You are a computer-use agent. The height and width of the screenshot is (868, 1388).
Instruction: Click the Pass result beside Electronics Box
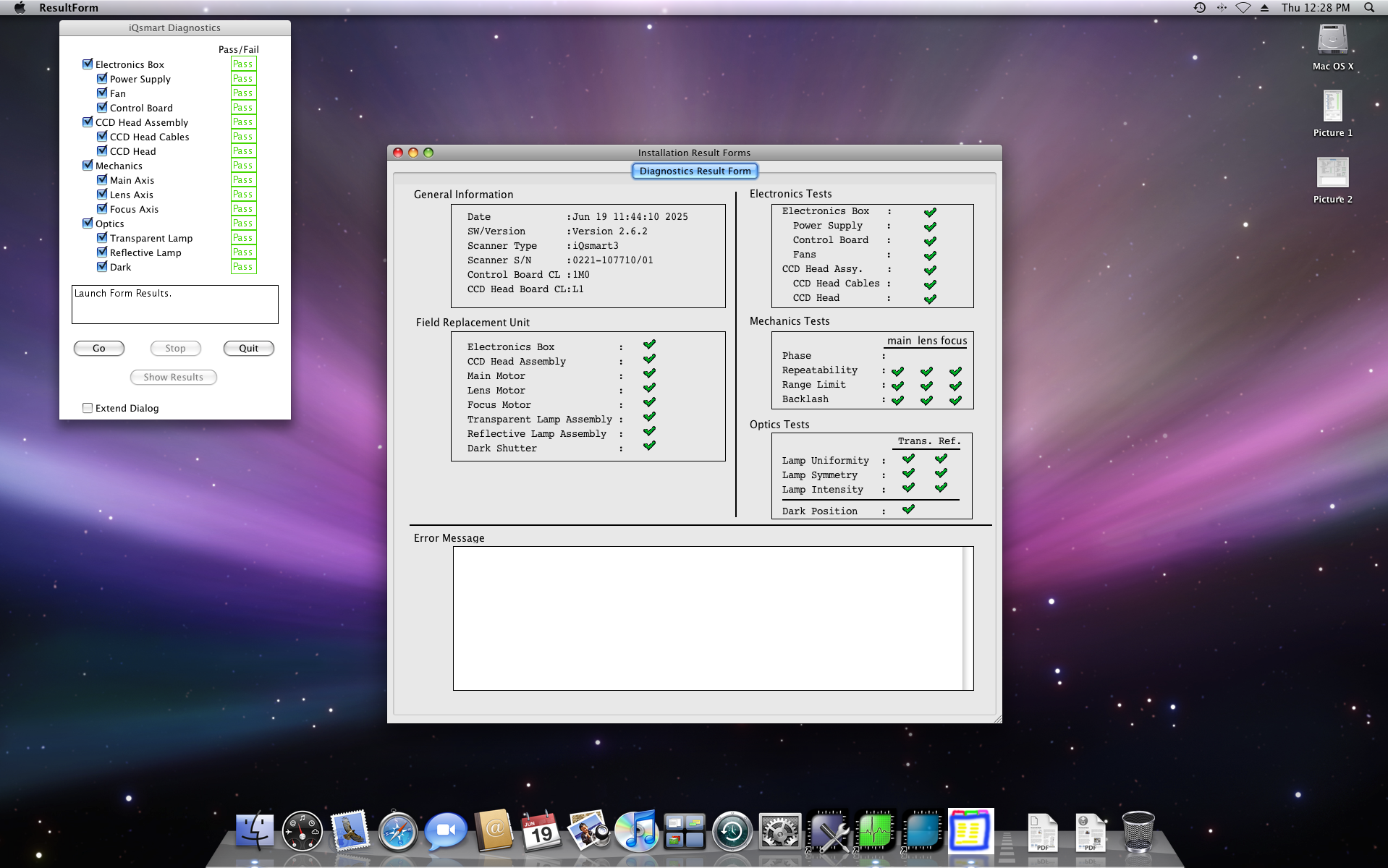(x=244, y=64)
